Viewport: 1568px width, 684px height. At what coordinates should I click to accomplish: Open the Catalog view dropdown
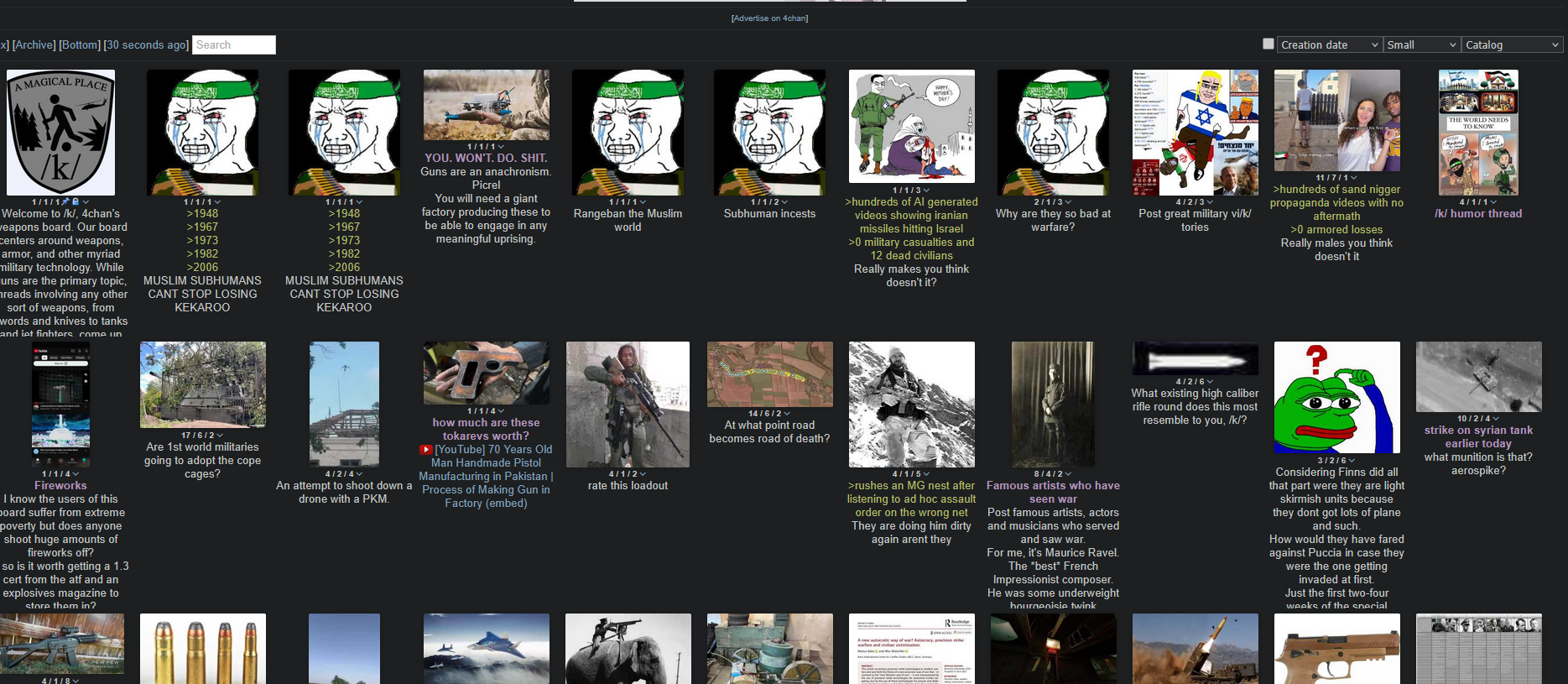[1512, 44]
